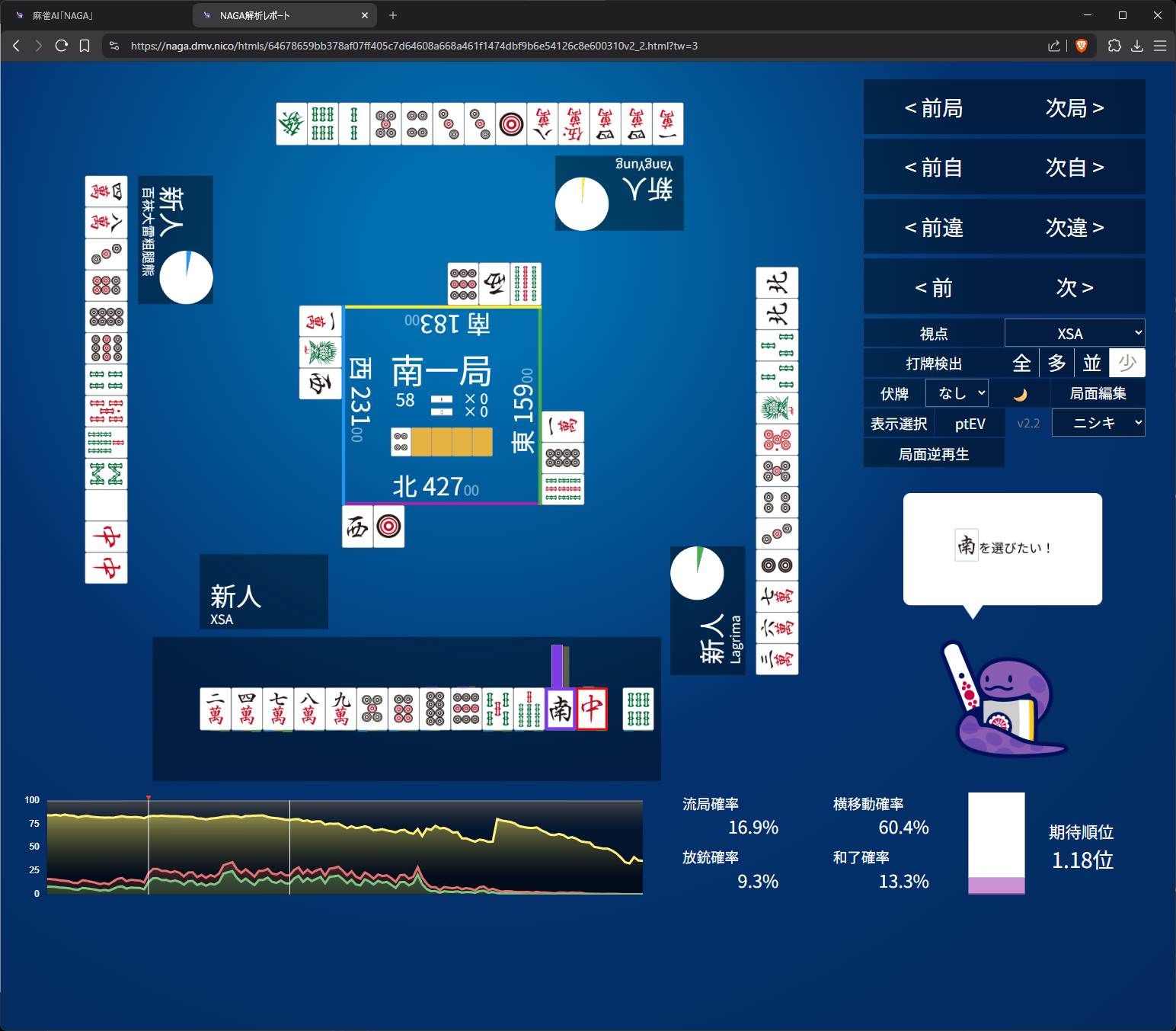This screenshot has width=1176, height=1031.
Task: Click the Brave shields icon in address bar
Action: 1081,46
